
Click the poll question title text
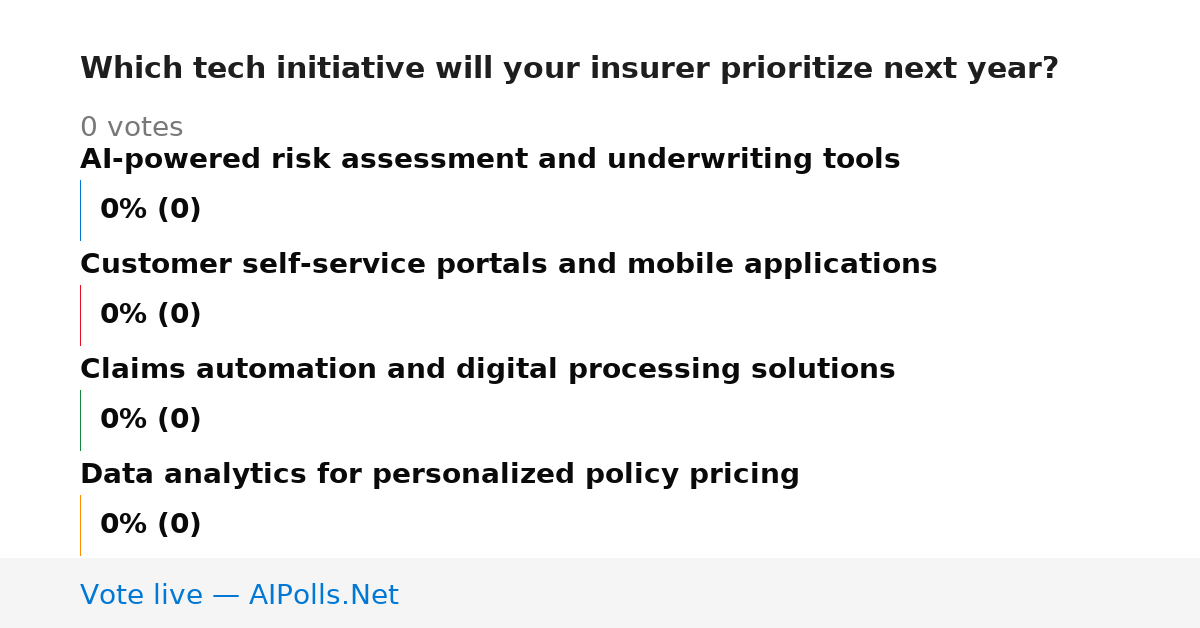[x=569, y=69]
